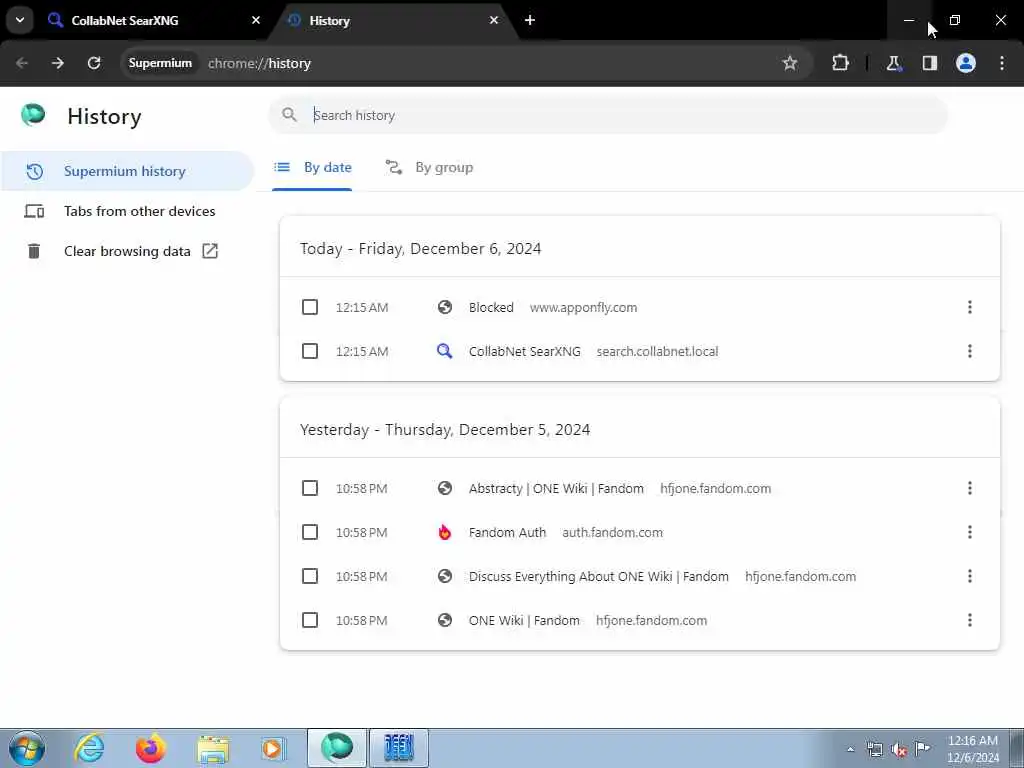Click the Supermium taskbar button

338,748
